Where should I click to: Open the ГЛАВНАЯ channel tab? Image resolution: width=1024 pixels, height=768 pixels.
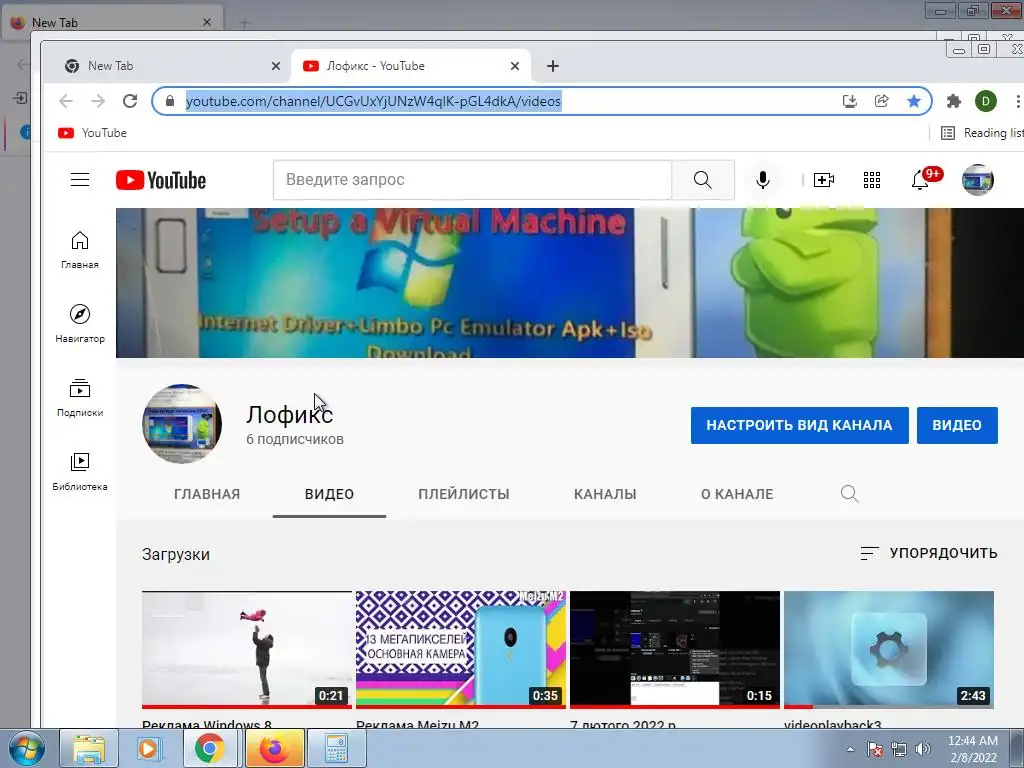tap(207, 494)
